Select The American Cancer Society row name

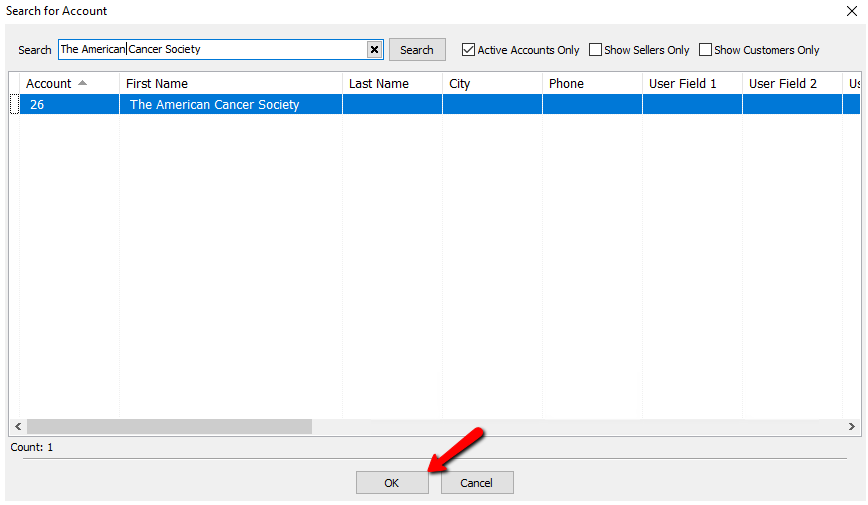[x=231, y=105]
